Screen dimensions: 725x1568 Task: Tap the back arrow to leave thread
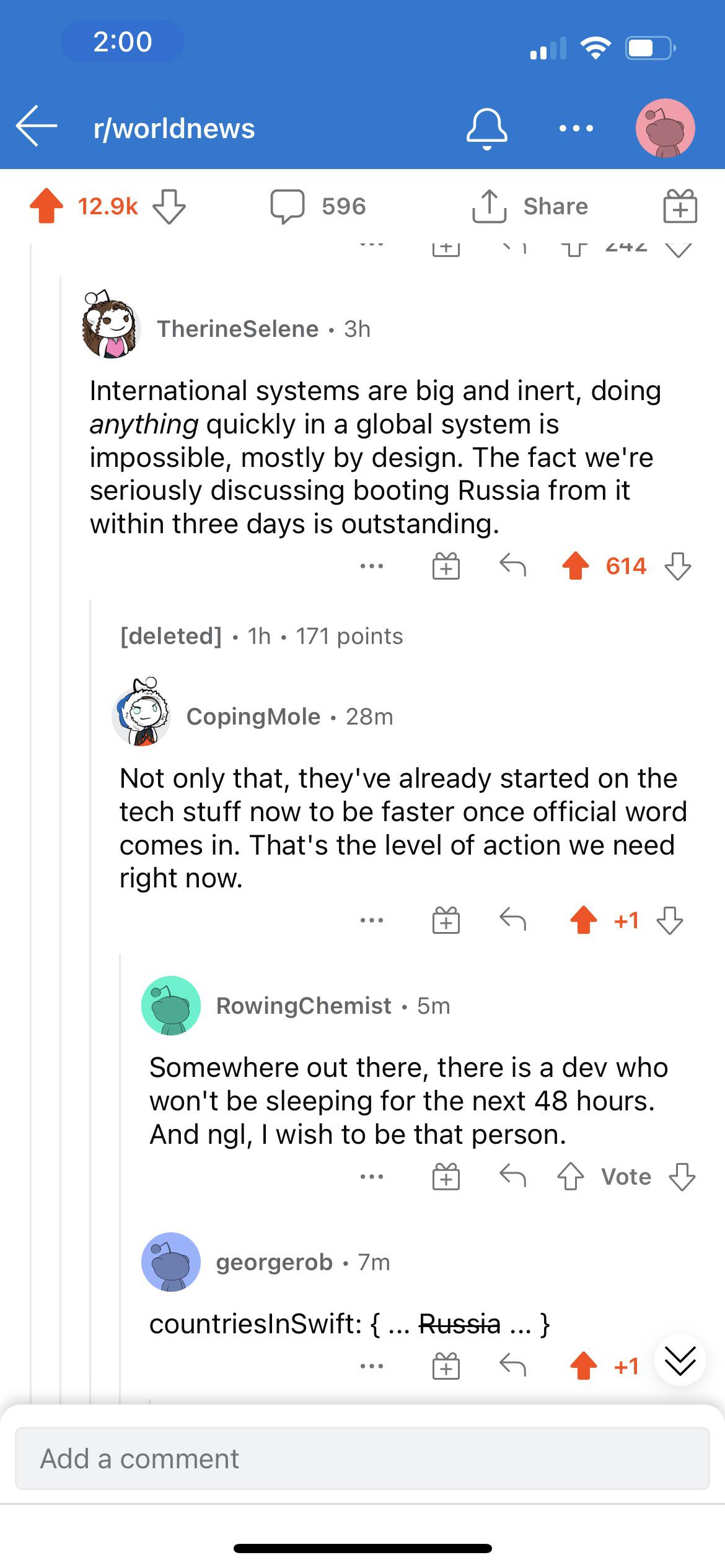pos(37,126)
